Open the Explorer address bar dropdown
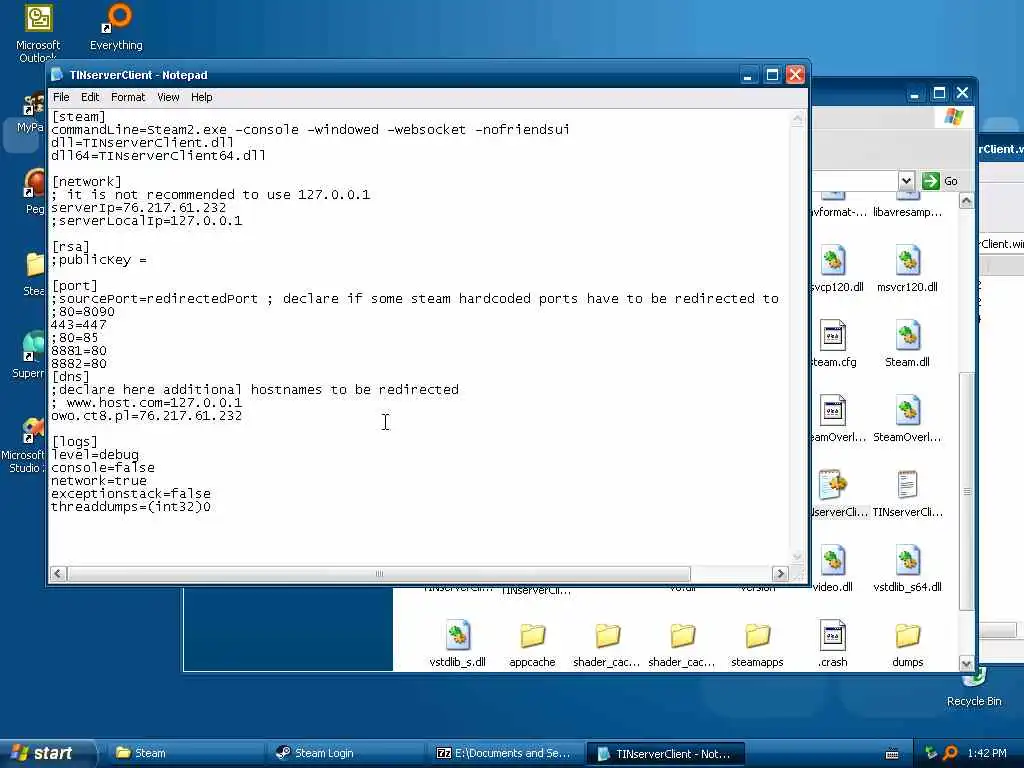 (906, 181)
